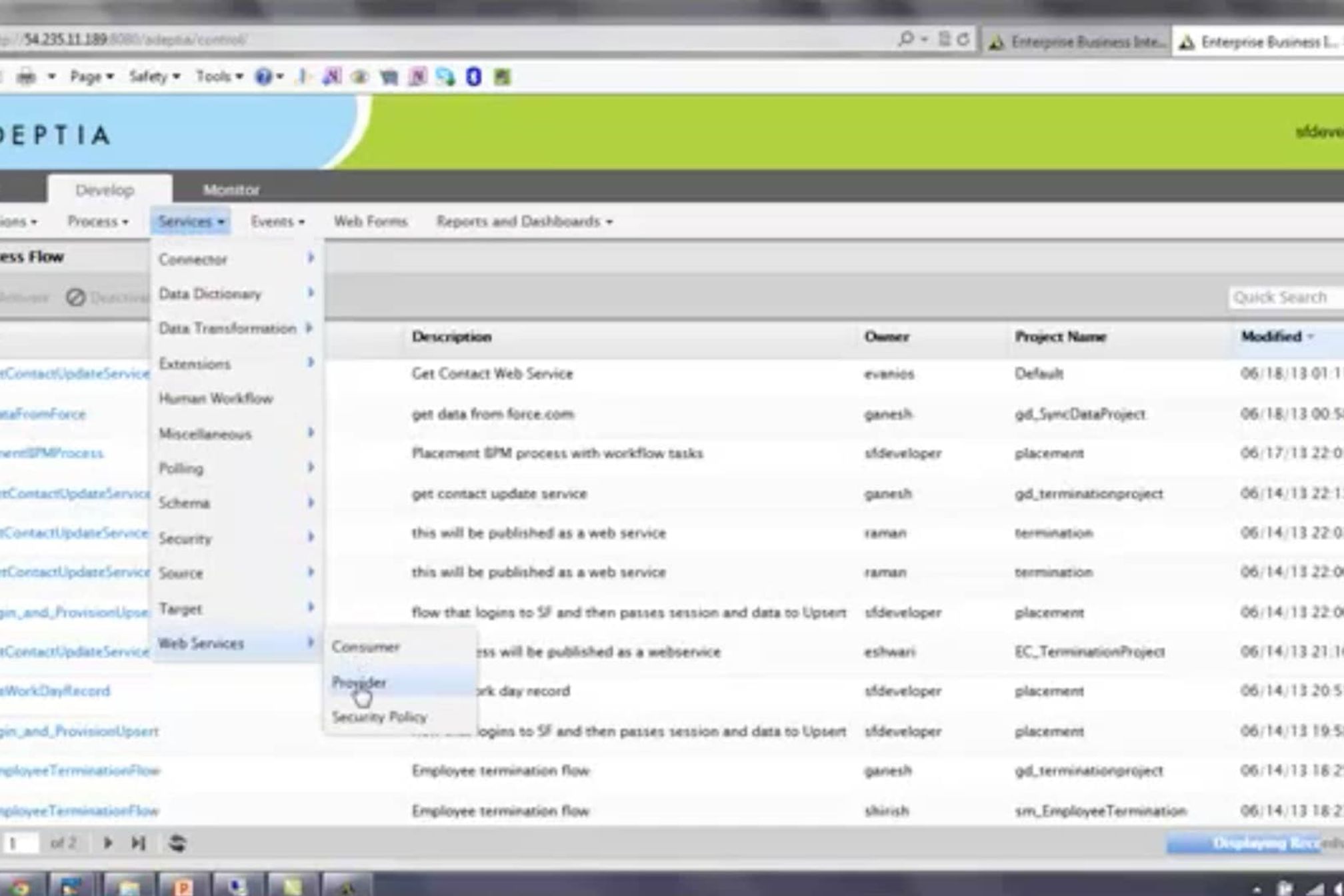Choose Security Policy menu entry
The image size is (1344, 896).
click(379, 717)
